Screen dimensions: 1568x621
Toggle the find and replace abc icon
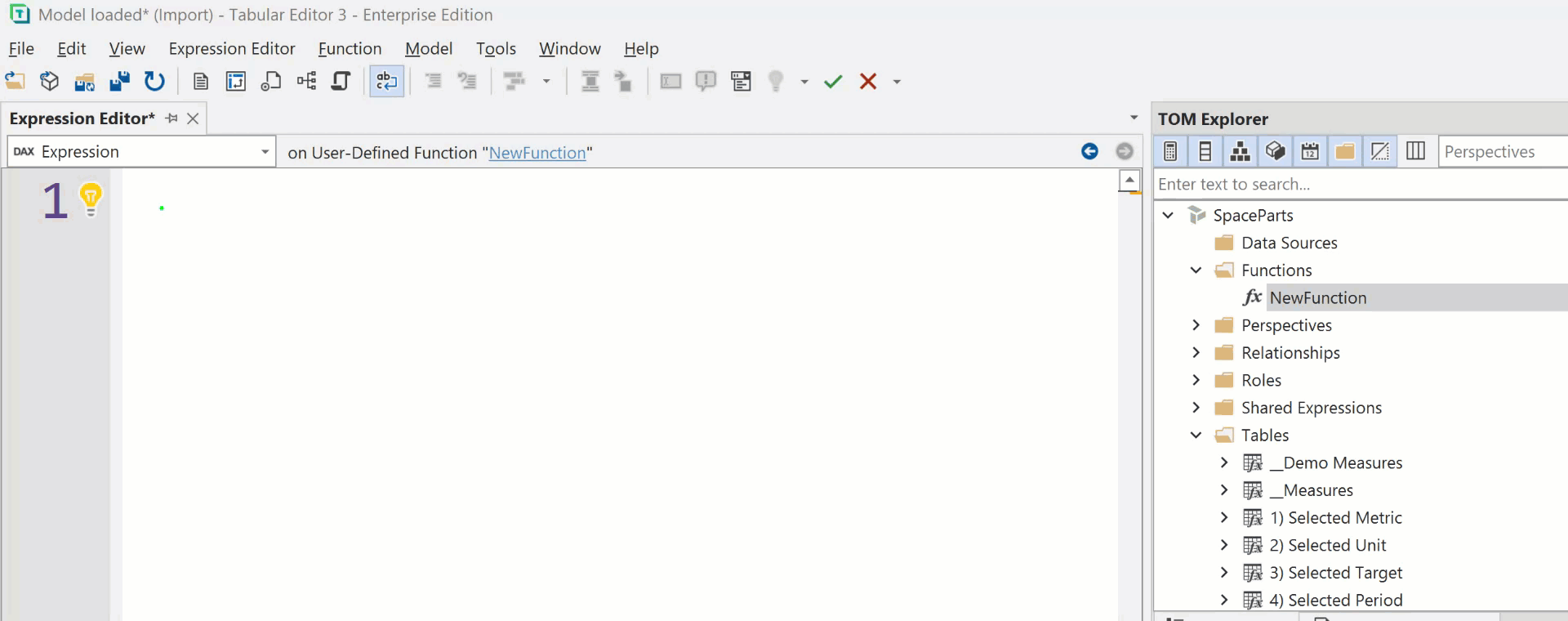point(387,81)
